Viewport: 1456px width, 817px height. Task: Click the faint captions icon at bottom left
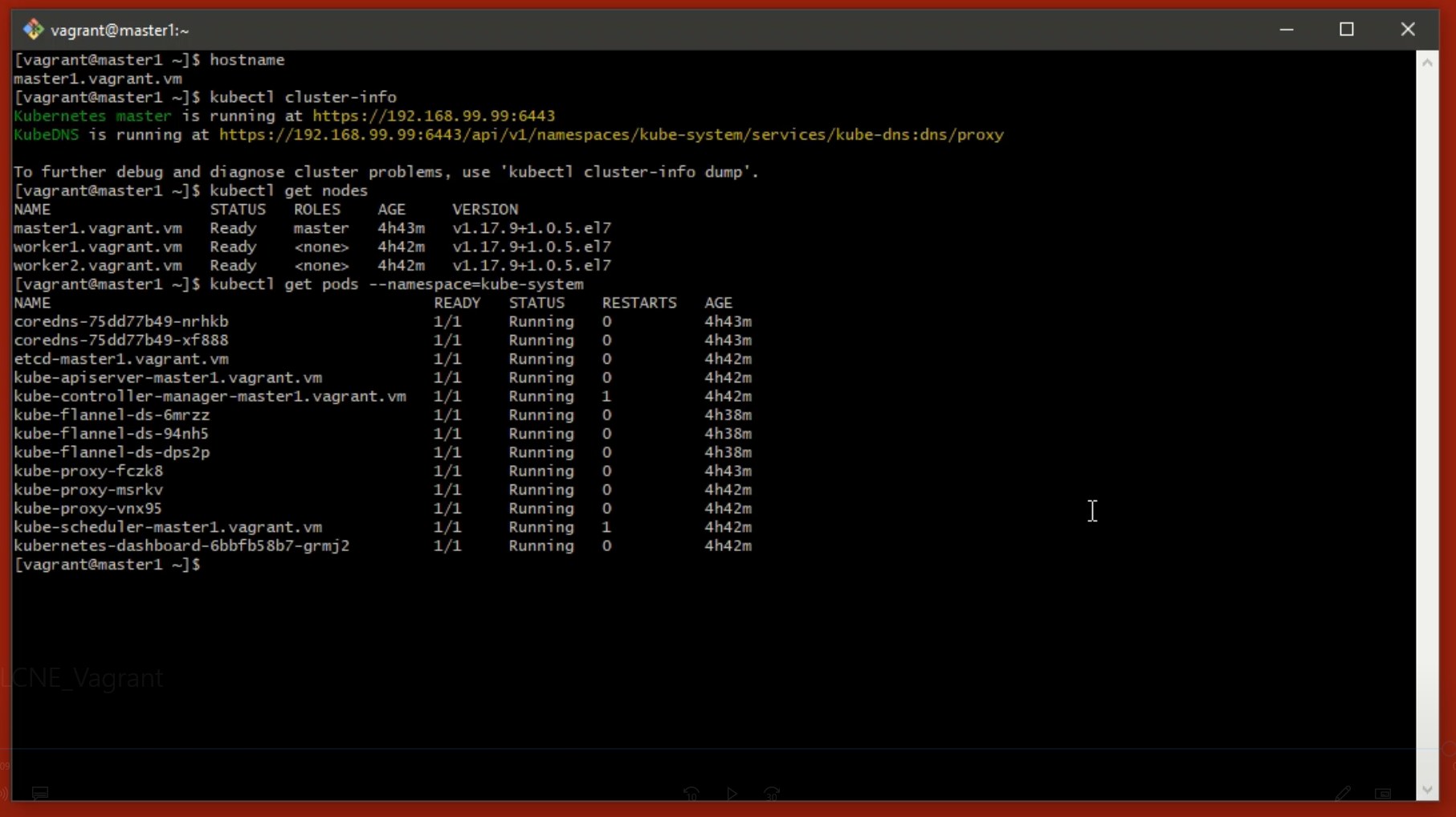[40, 794]
